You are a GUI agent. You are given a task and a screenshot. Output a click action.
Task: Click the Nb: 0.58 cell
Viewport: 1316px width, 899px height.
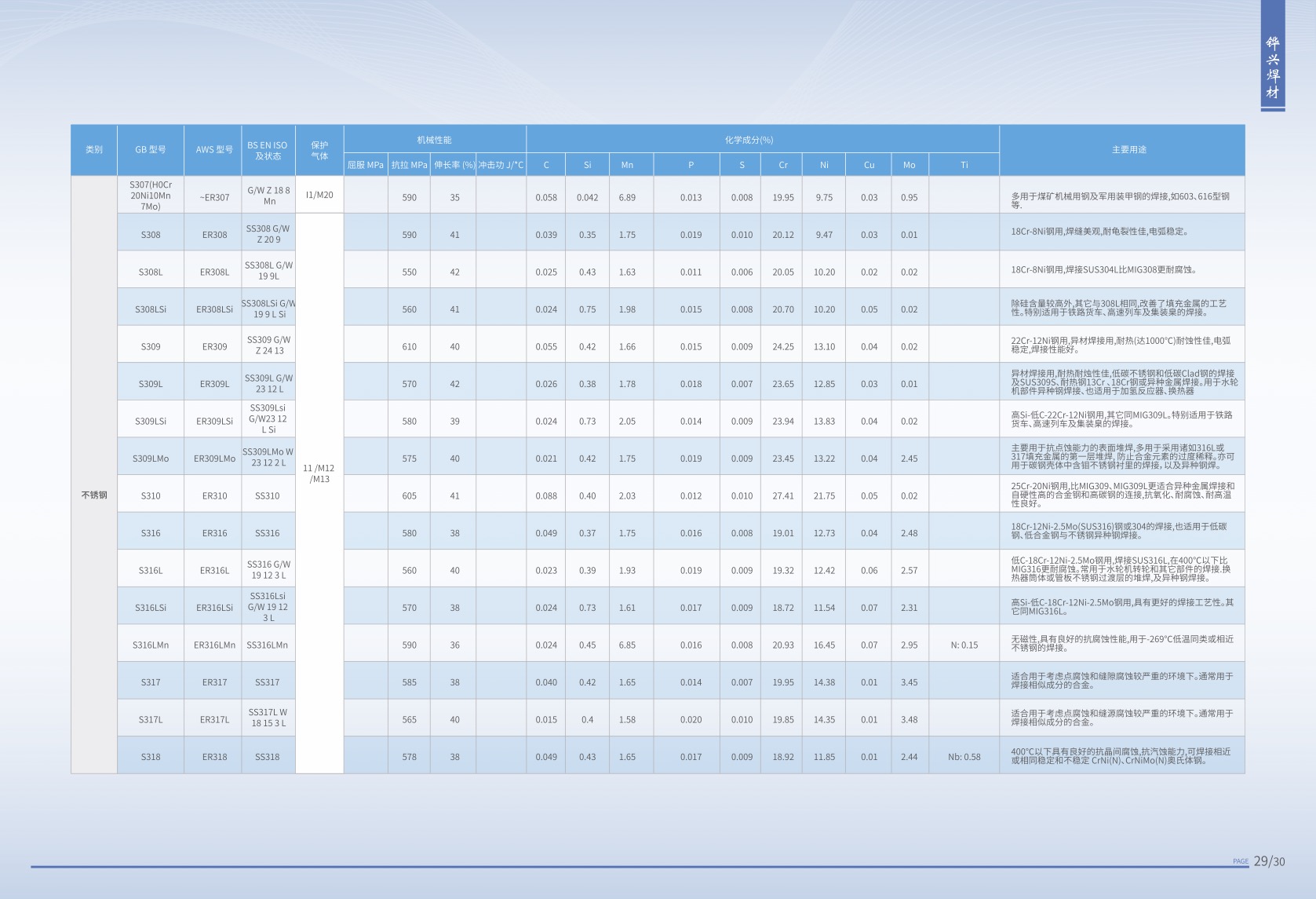[964, 757]
